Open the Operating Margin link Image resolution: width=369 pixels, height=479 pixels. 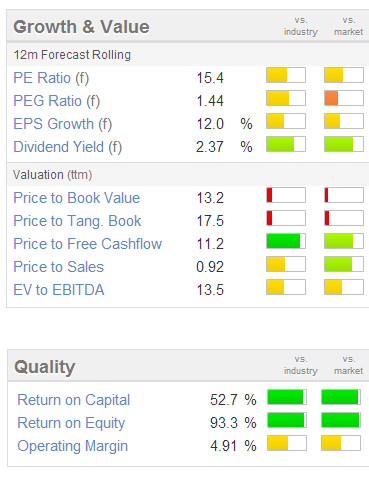coord(73,446)
